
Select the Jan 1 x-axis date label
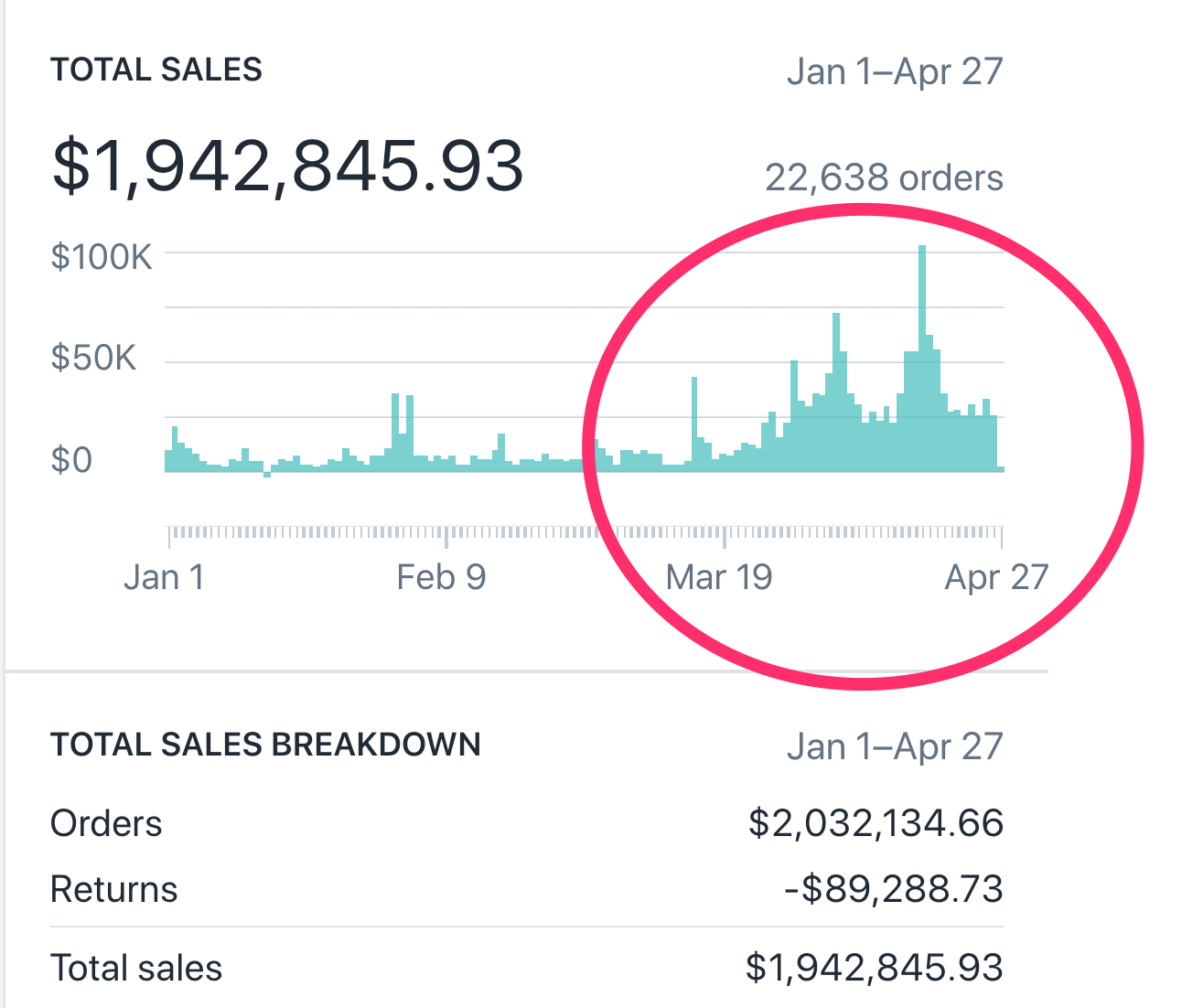[164, 577]
